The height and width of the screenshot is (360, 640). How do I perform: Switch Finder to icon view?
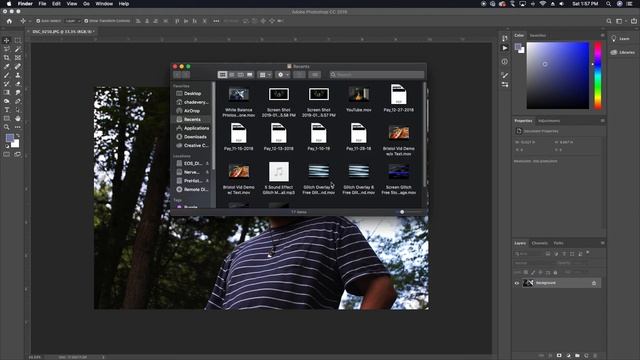[x=222, y=75]
